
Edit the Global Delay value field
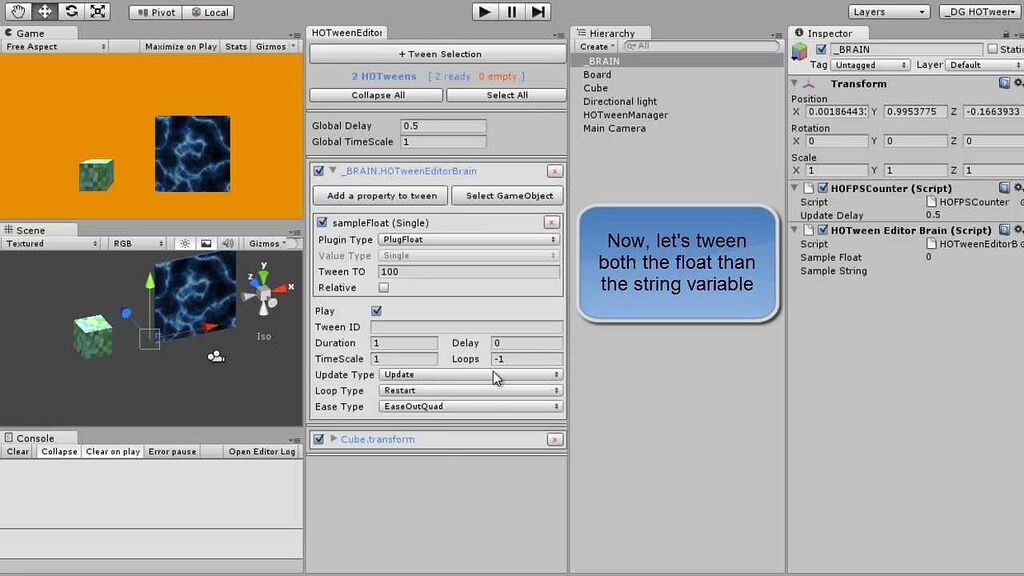443,125
